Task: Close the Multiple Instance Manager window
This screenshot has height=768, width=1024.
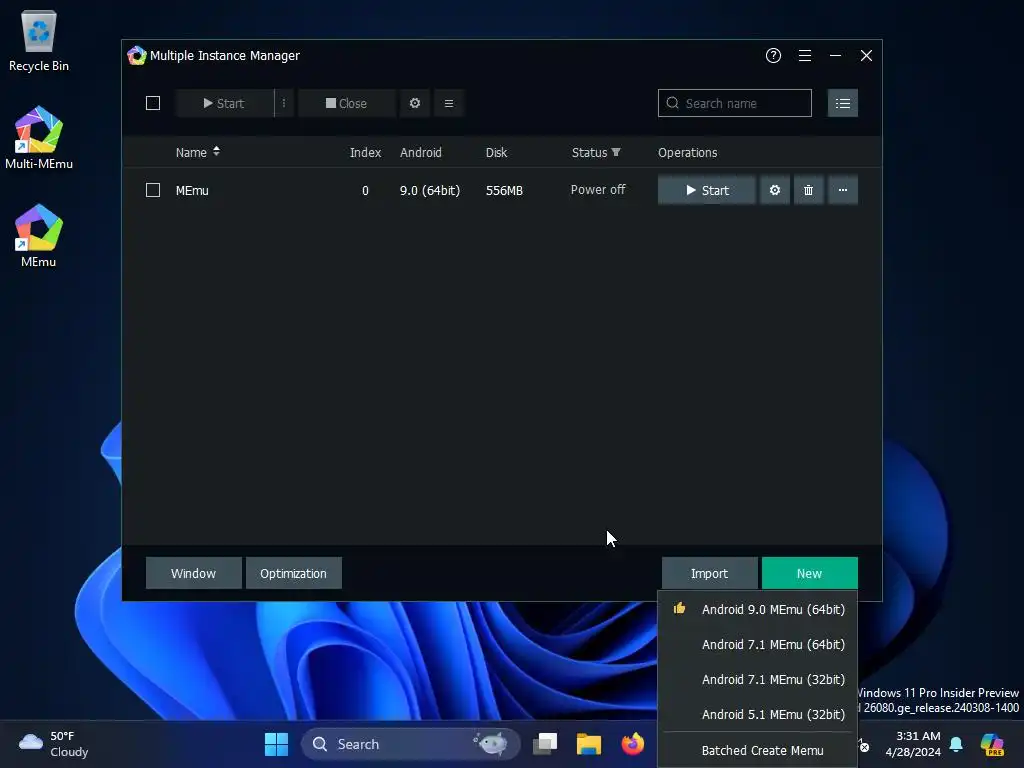Action: coord(866,56)
